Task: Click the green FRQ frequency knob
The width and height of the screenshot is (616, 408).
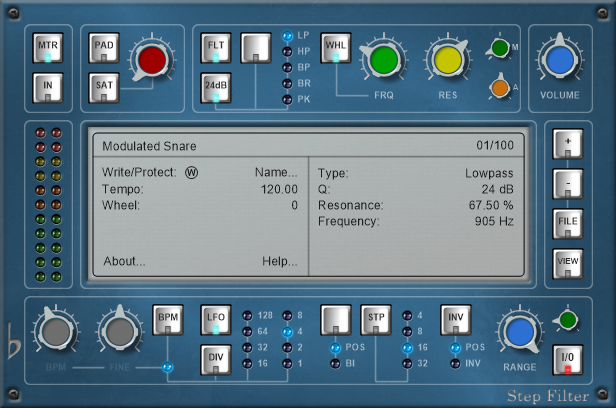Action: coord(384,61)
